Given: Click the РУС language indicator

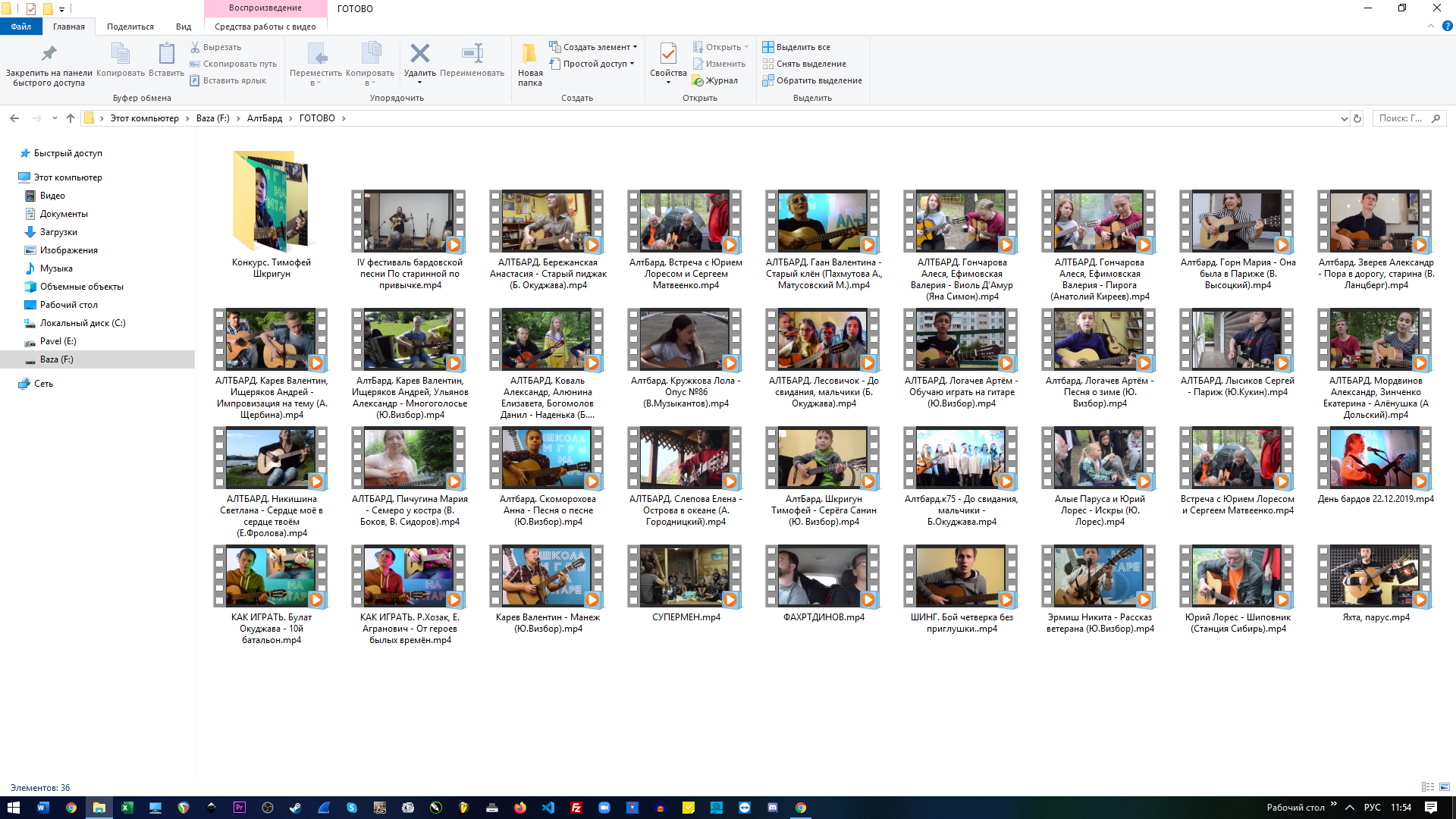Looking at the screenshot, I should tap(1373, 808).
